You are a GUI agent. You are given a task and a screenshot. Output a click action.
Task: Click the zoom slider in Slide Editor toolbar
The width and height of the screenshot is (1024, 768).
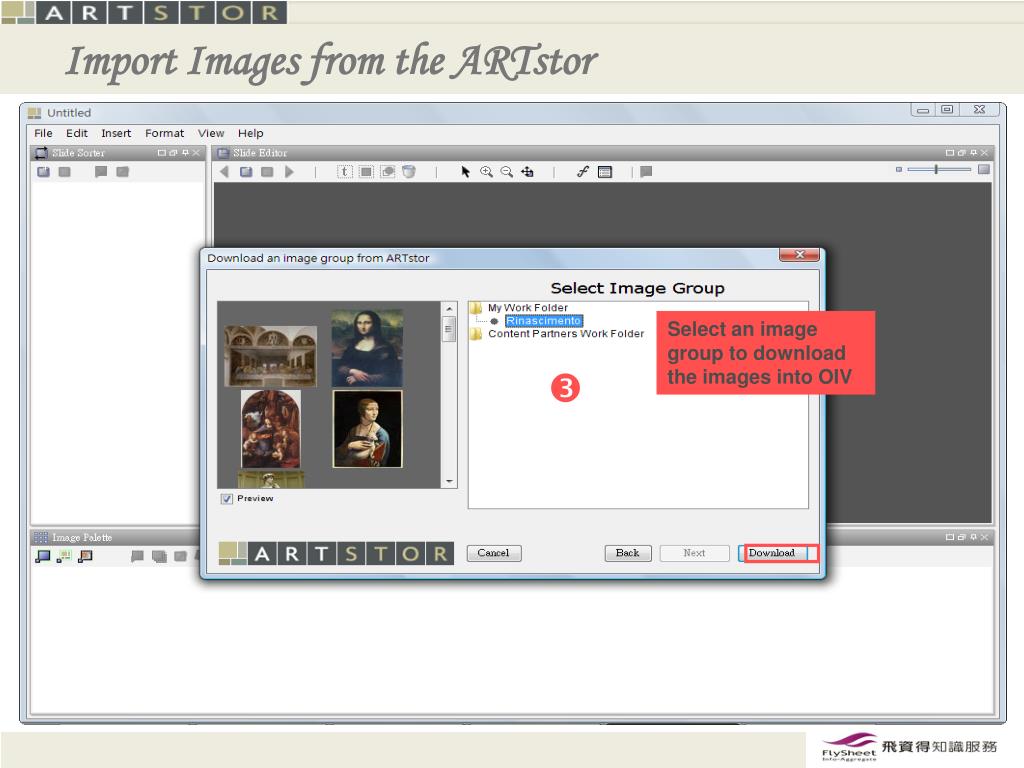[939, 169]
